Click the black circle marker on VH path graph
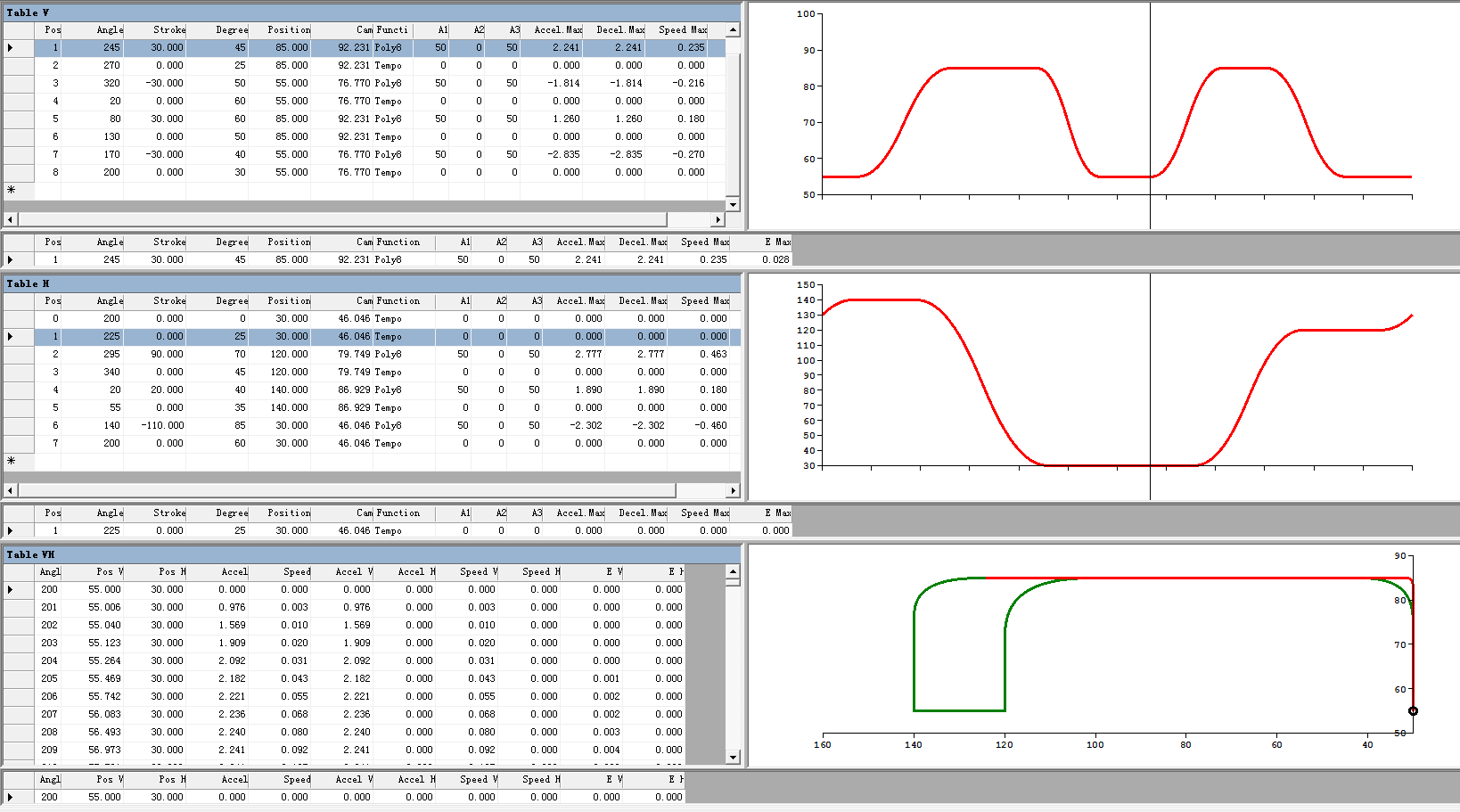This screenshot has width=1460, height=812. [x=1413, y=710]
